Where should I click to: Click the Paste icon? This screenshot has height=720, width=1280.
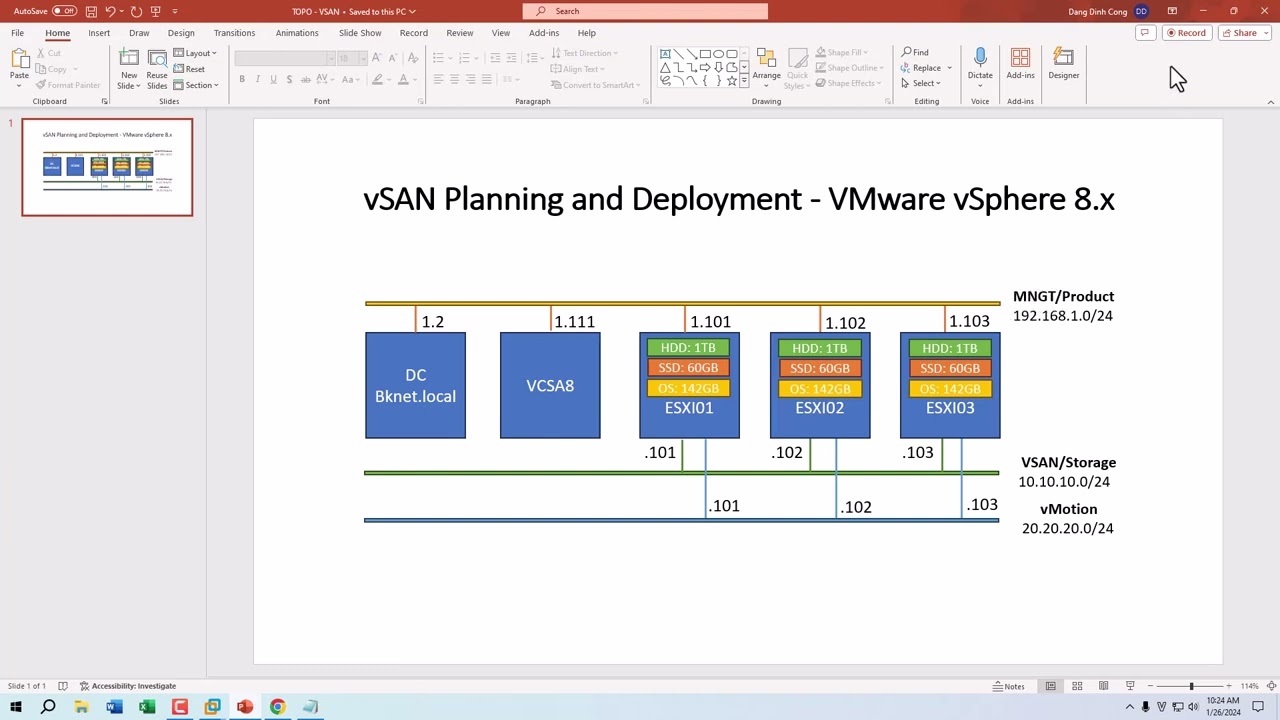coord(19,60)
